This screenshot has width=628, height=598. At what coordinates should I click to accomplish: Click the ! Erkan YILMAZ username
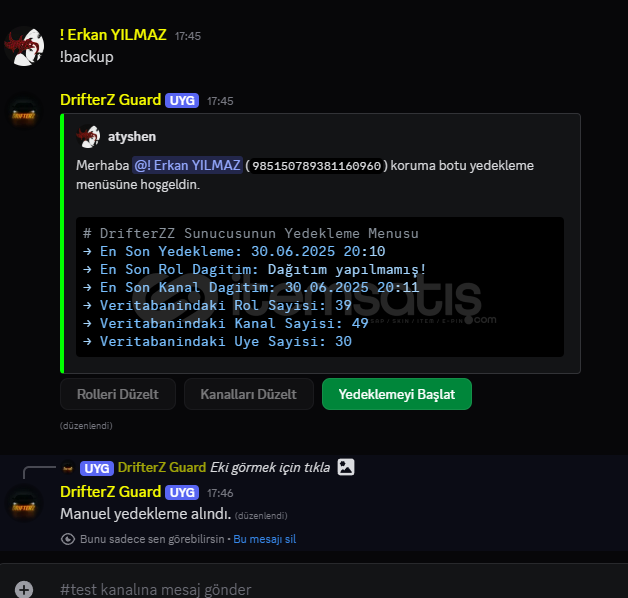pyautogui.click(x=113, y=35)
